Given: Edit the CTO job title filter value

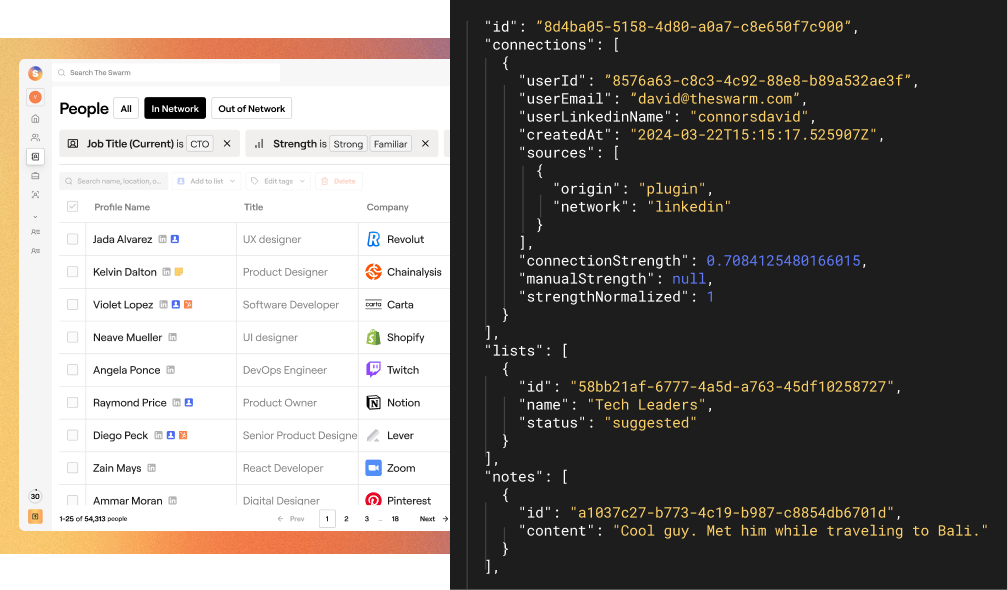Looking at the screenshot, I should click(x=200, y=144).
